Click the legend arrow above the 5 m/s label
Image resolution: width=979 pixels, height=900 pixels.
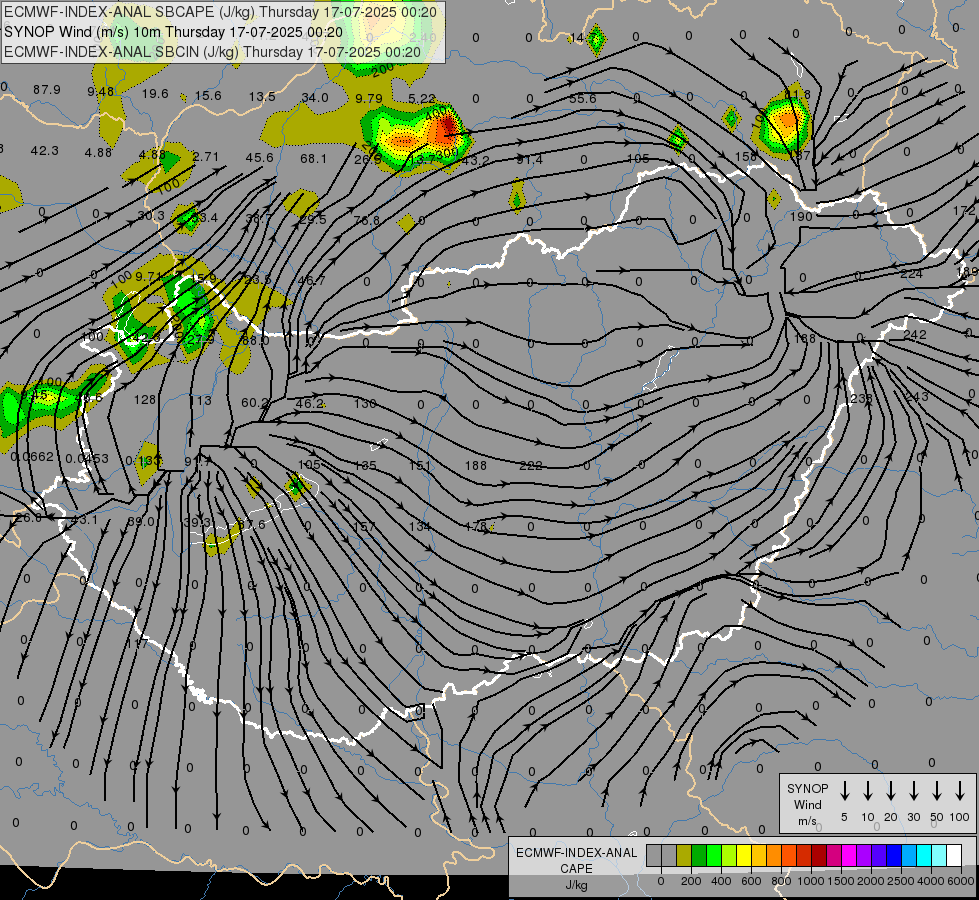844,791
